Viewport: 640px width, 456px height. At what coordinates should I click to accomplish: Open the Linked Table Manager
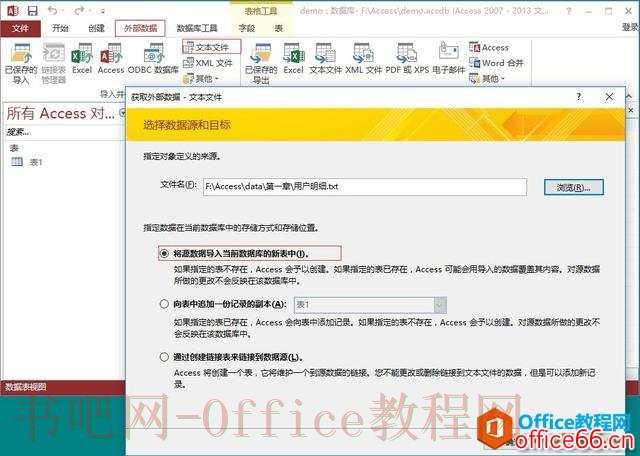pyautogui.click(x=53, y=64)
